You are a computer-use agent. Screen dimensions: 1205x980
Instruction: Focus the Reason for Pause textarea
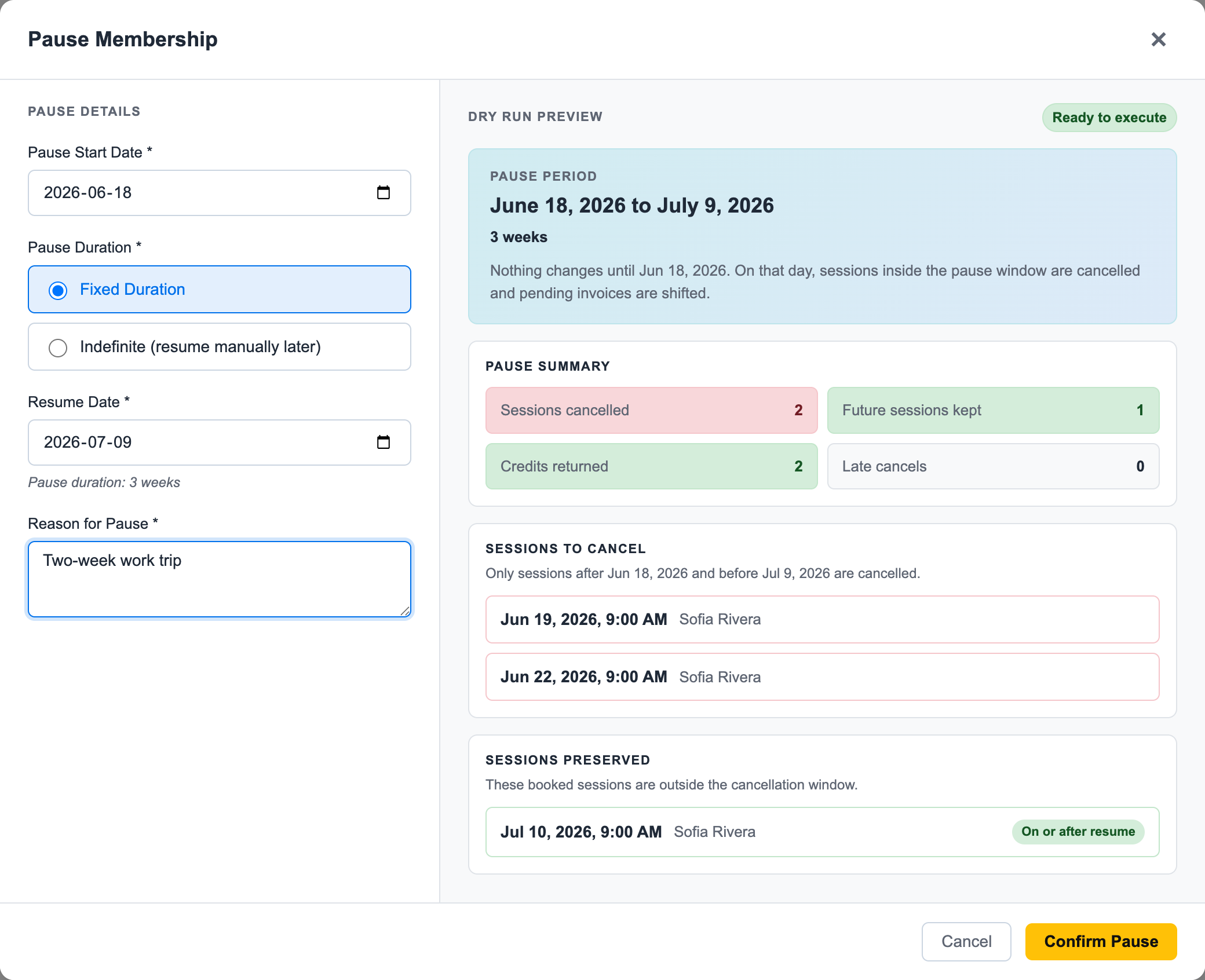pos(220,579)
